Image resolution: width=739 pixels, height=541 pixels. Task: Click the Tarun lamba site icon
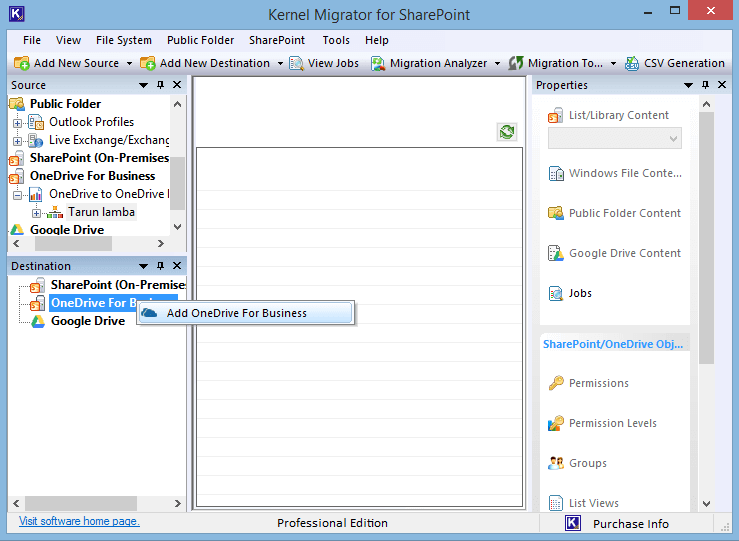click(55, 213)
